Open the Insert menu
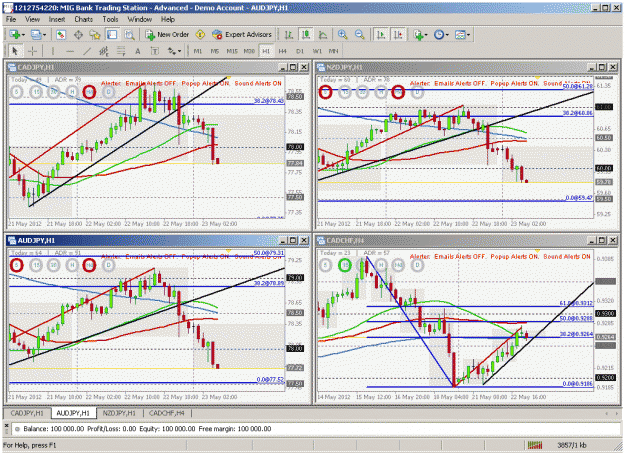The height and width of the screenshot is (453, 625). pyautogui.click(x=57, y=19)
